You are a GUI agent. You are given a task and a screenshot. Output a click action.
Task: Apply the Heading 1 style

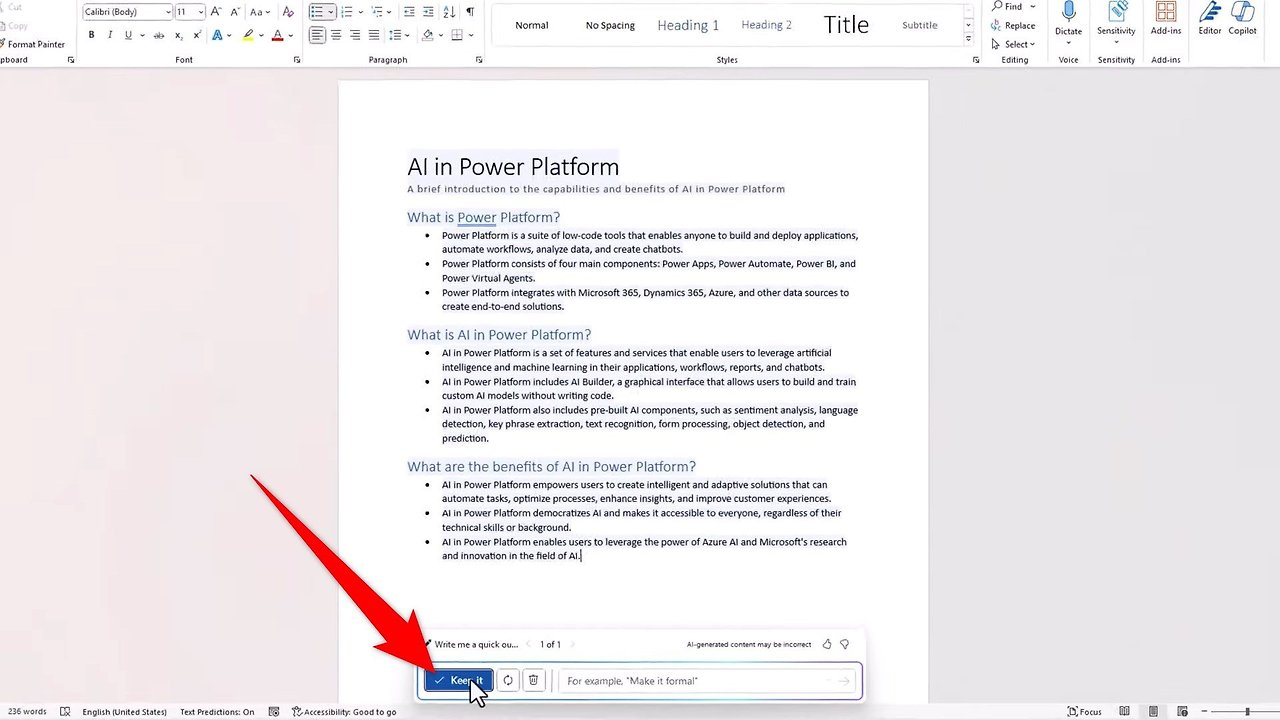click(x=688, y=25)
